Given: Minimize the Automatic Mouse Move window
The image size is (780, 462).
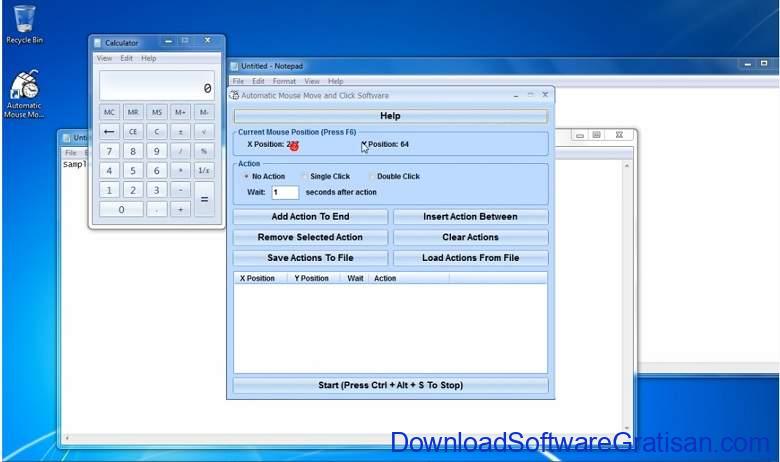Looking at the screenshot, I should point(516,95).
